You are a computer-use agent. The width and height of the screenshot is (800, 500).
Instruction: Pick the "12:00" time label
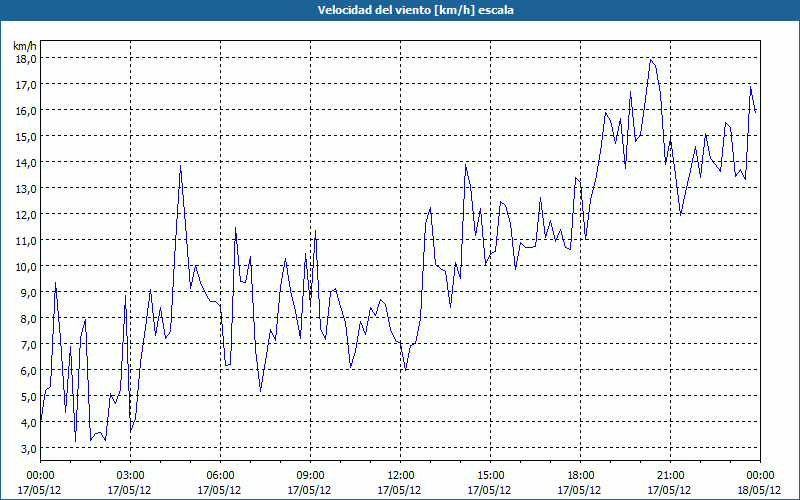tap(401, 476)
